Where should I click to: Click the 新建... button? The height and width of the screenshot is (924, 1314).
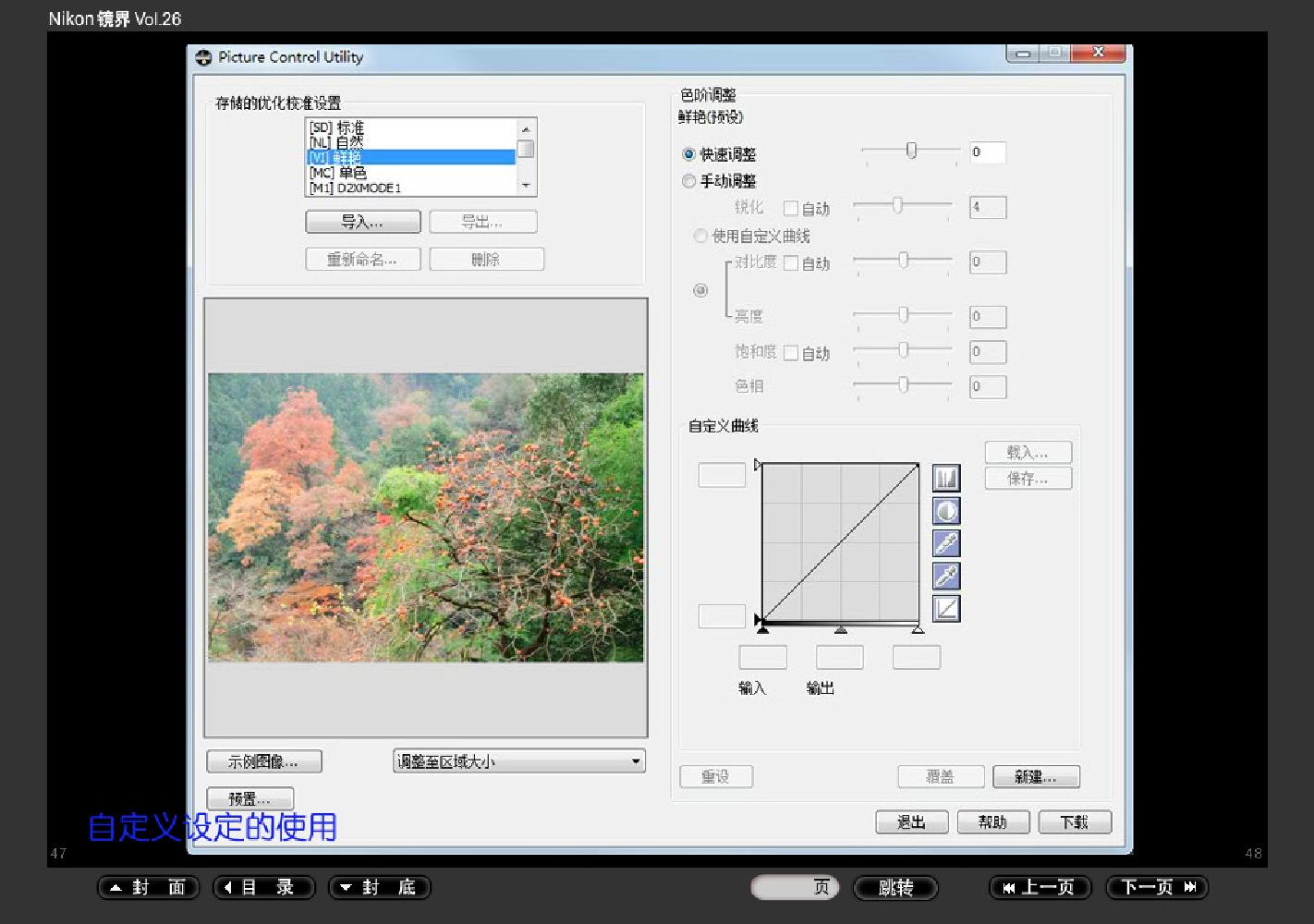1036,777
